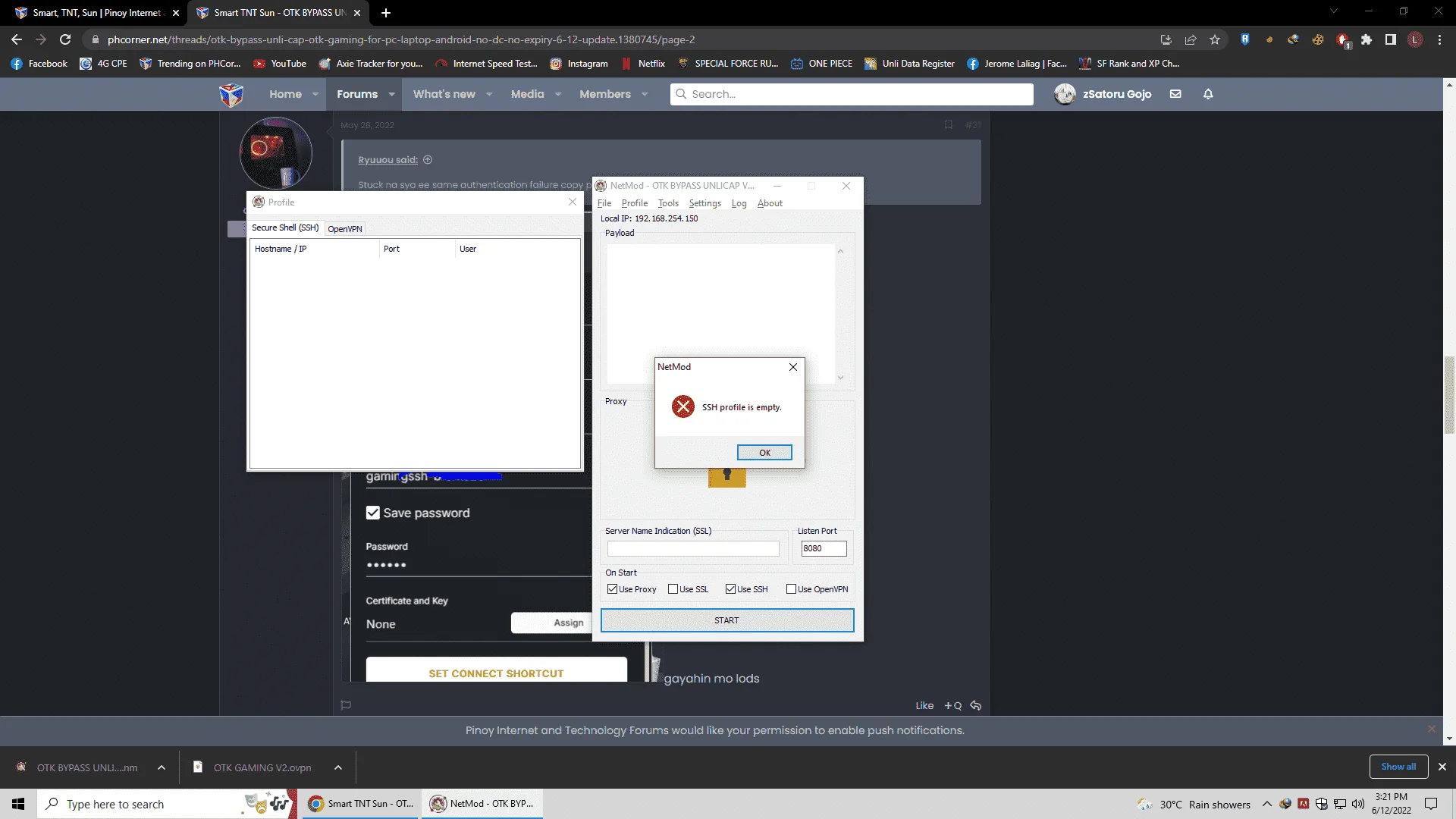The width and height of the screenshot is (1456, 819).
Task: Open the Settings menu in NetMod
Action: (x=704, y=203)
